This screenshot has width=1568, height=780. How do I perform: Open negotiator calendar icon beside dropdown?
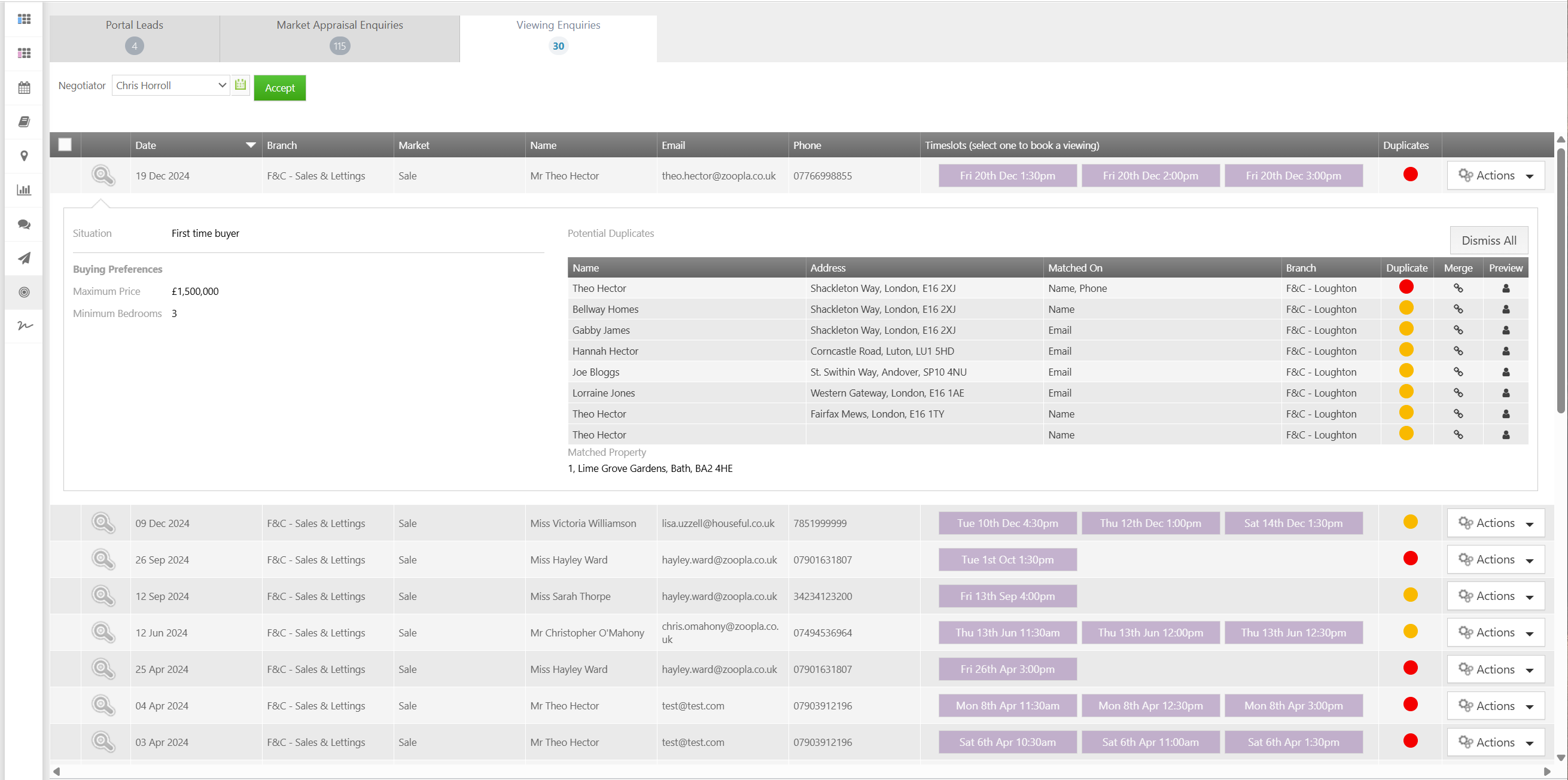(x=240, y=85)
